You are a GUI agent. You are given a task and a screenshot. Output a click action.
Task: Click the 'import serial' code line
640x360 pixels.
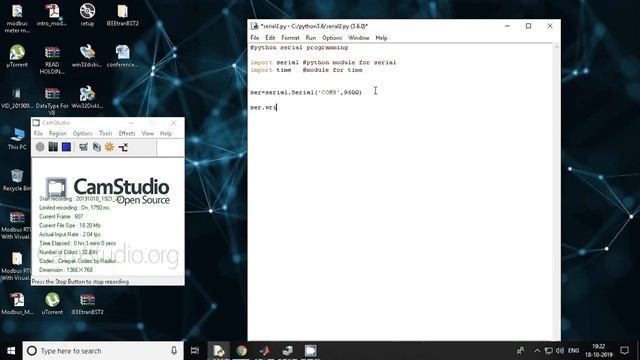click(x=323, y=62)
